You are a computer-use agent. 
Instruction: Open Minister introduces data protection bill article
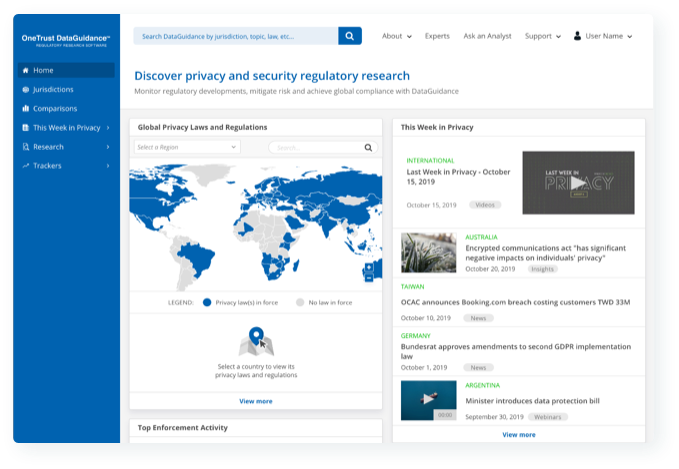532,401
